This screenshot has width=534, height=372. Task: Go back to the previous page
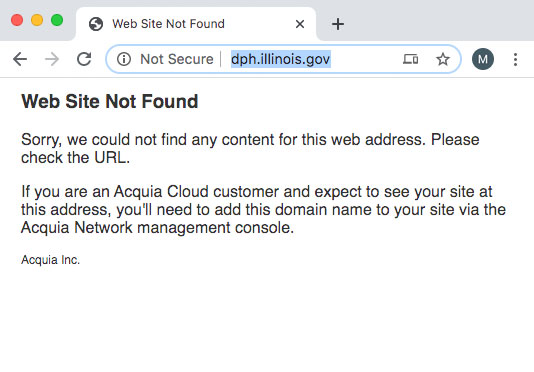tap(20, 59)
